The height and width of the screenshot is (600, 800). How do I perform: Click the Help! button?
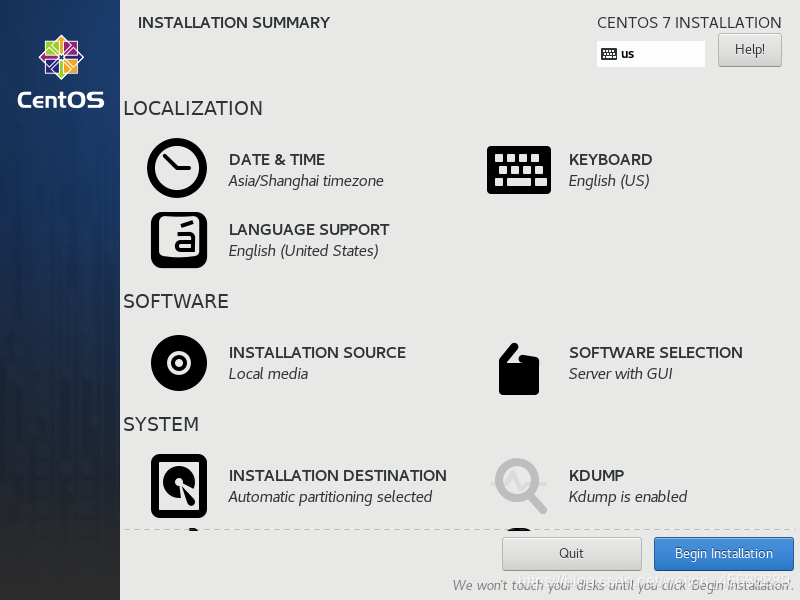pos(749,50)
